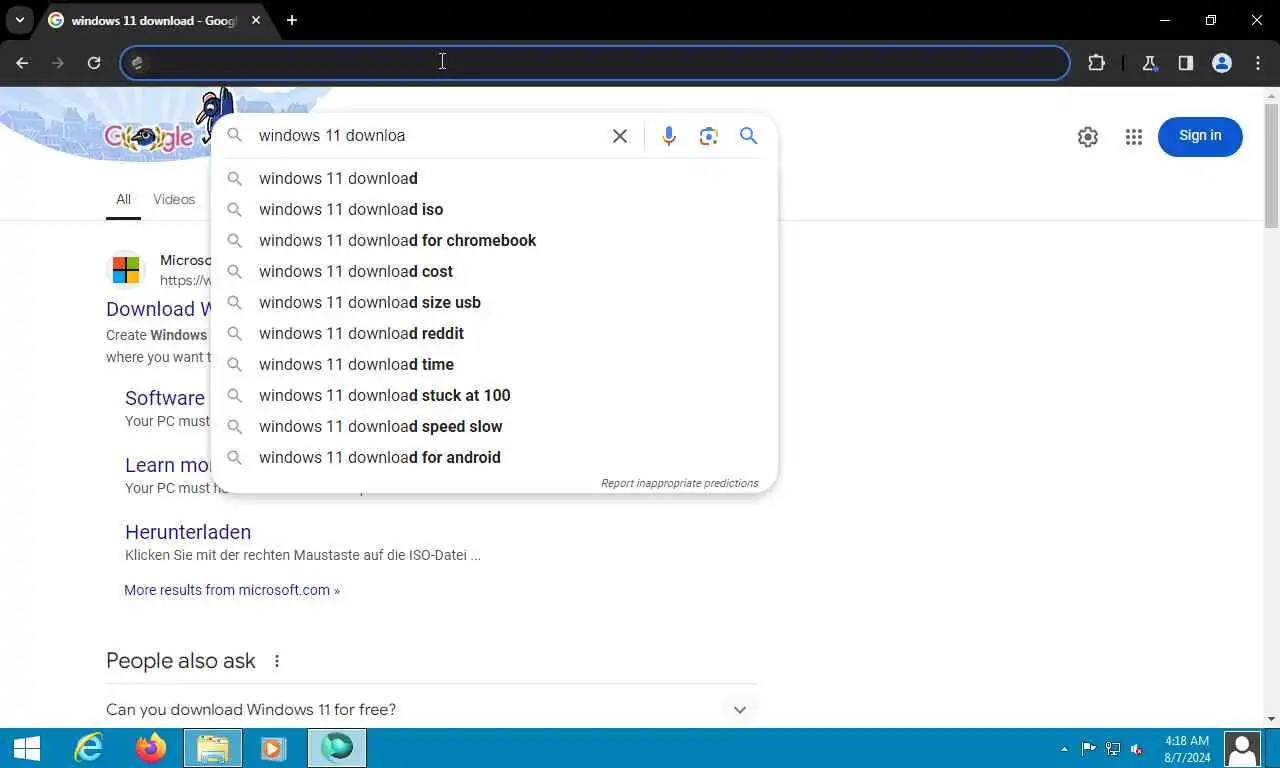Image resolution: width=1280 pixels, height=768 pixels.
Task: Open the Action Center flag icon
Action: [1089, 748]
